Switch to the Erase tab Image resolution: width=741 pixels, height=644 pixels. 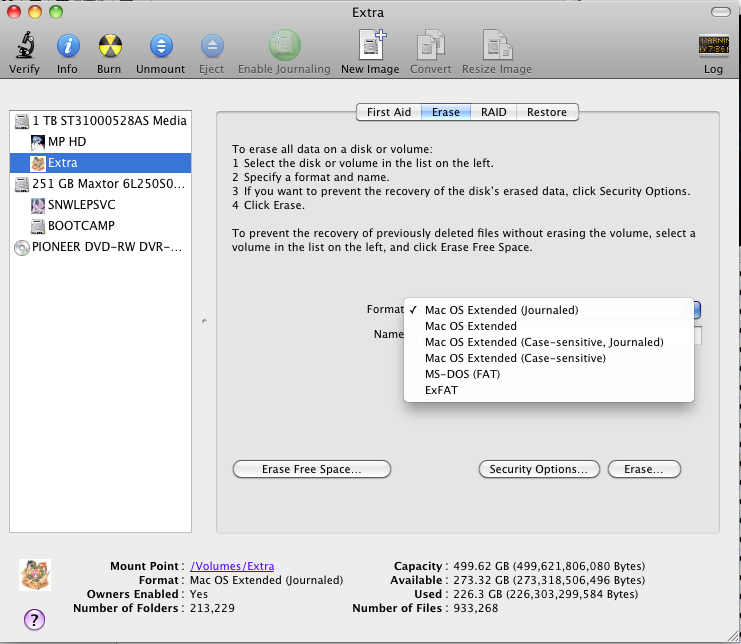(x=446, y=112)
